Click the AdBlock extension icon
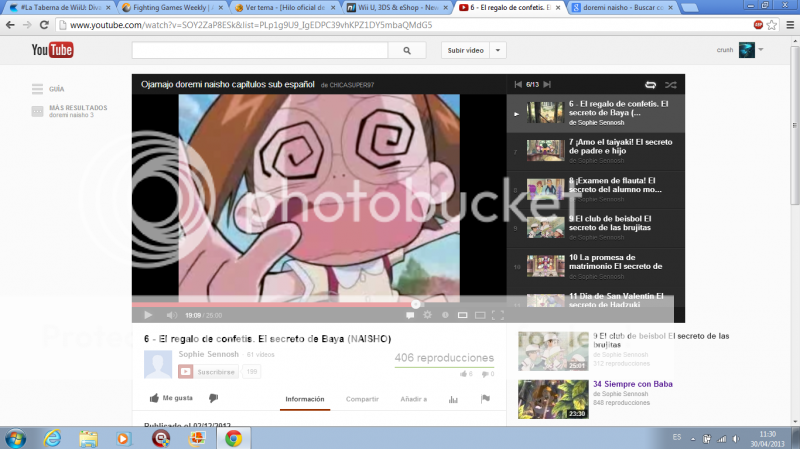Image resolution: width=800 pixels, height=449 pixels. [x=758, y=24]
